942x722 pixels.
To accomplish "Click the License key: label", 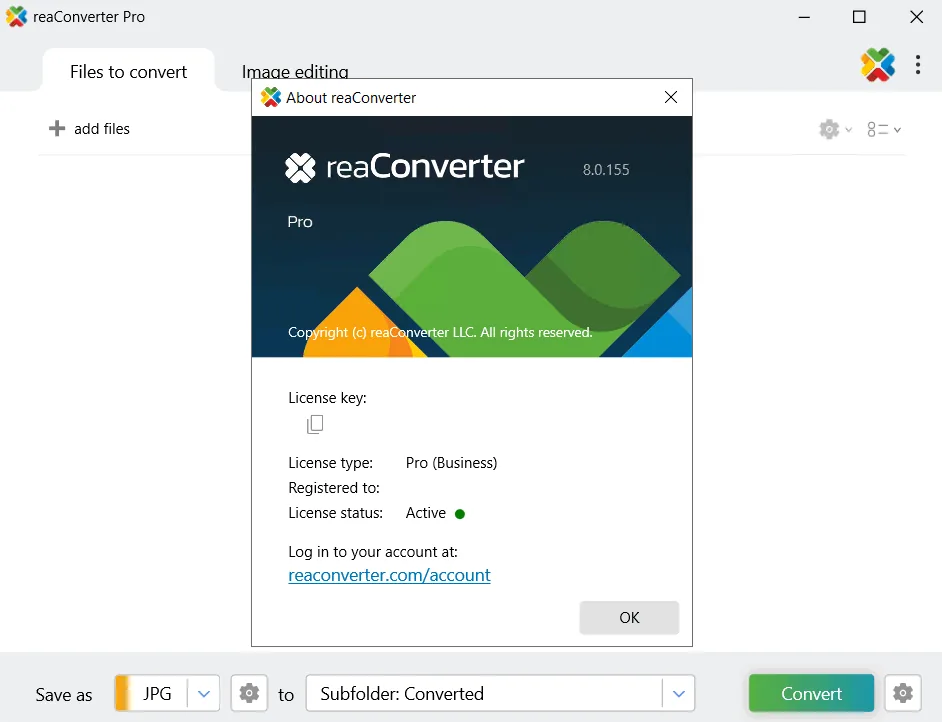I will (327, 398).
